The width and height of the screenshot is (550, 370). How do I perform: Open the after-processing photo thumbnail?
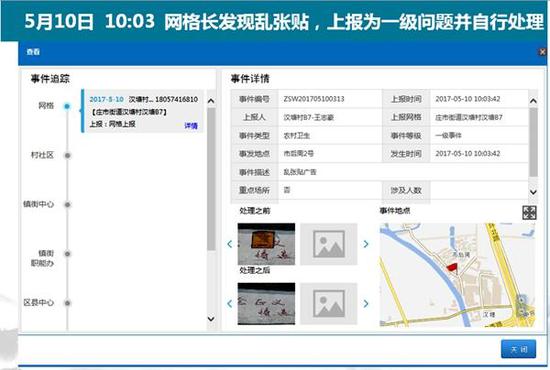click(266, 303)
